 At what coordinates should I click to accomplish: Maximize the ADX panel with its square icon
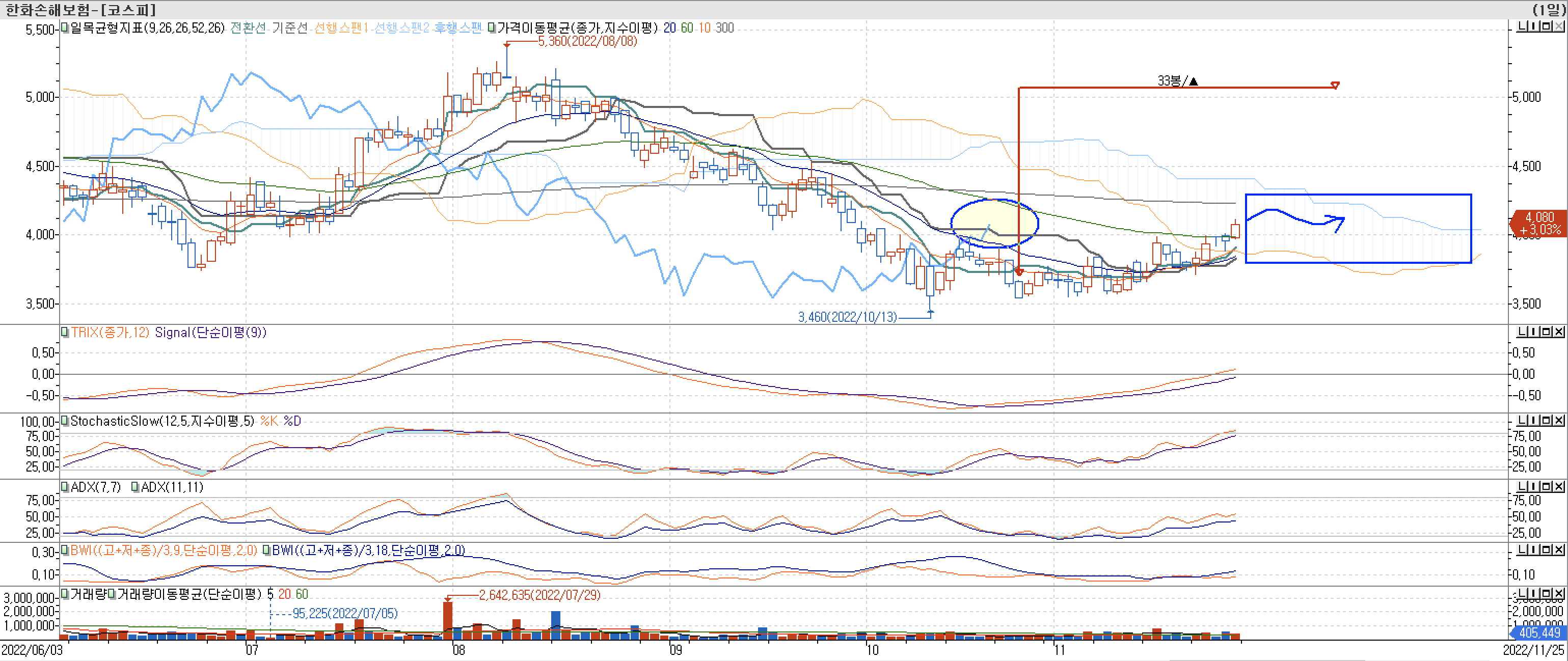(1547, 487)
